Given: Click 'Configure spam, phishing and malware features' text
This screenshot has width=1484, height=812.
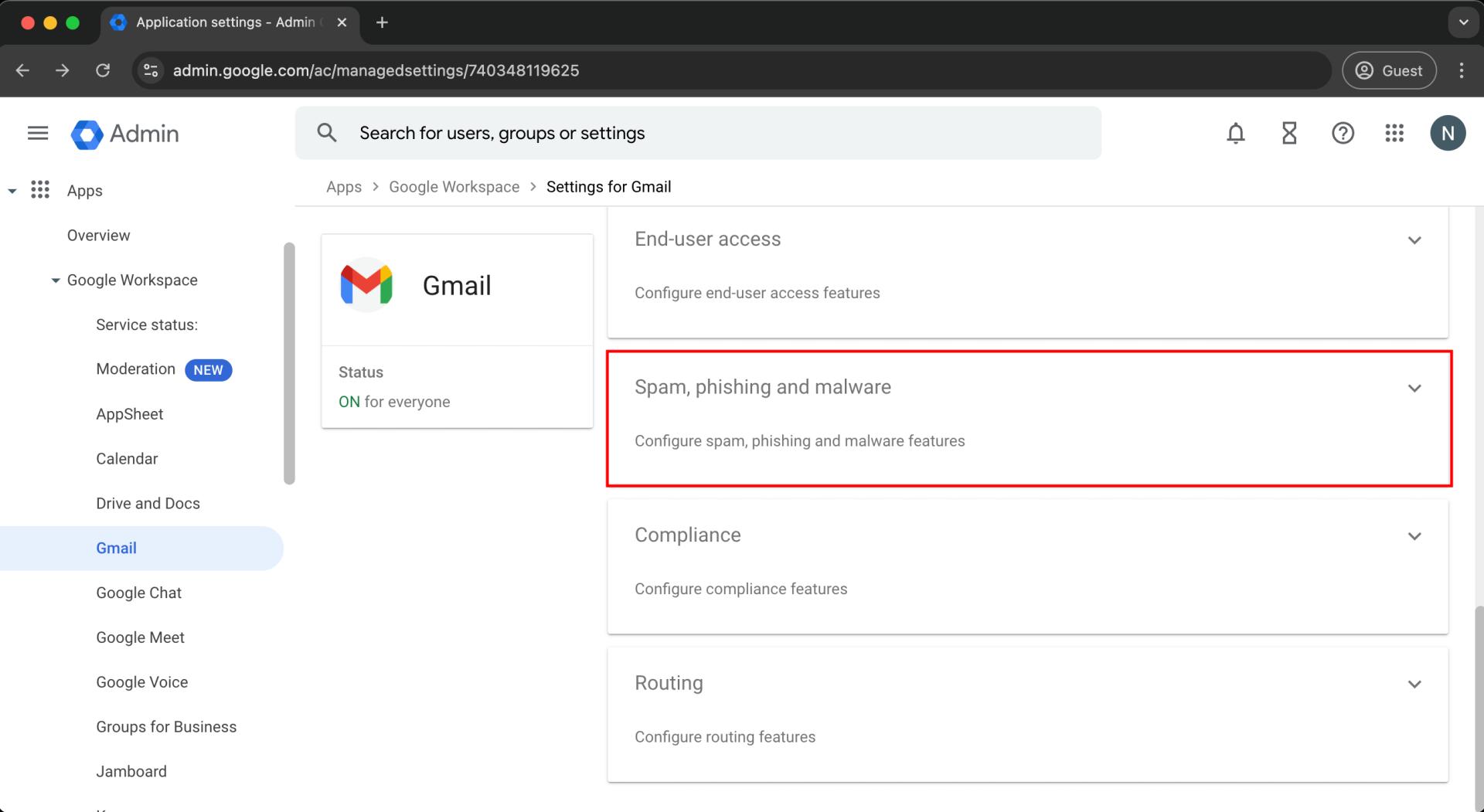Looking at the screenshot, I should tap(799, 440).
